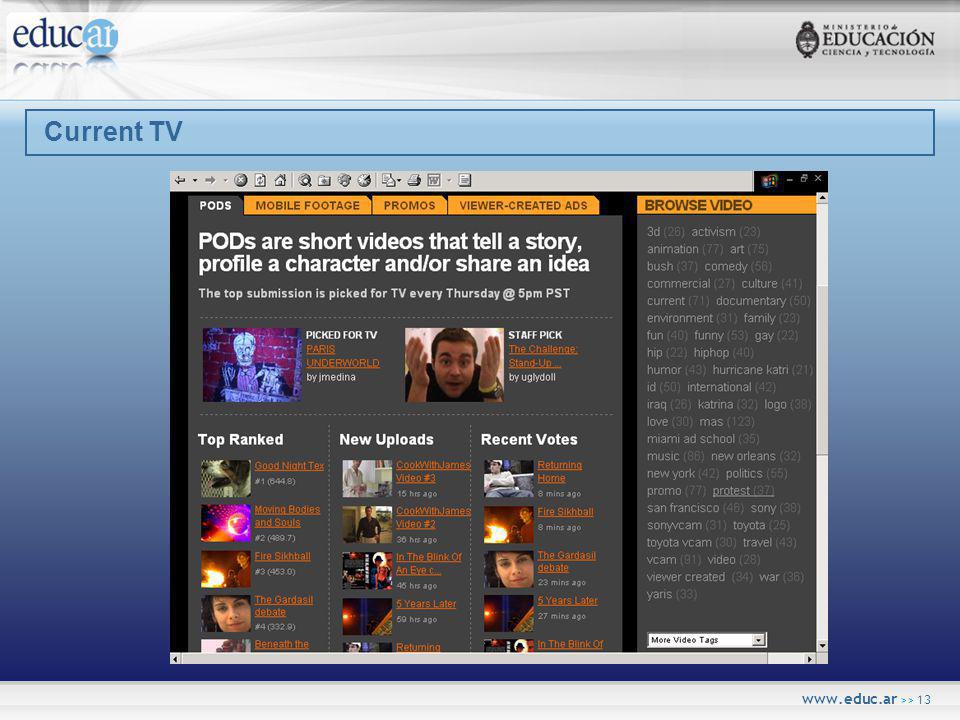Open The Challenge: Stand-Up staff pick link

point(543,356)
